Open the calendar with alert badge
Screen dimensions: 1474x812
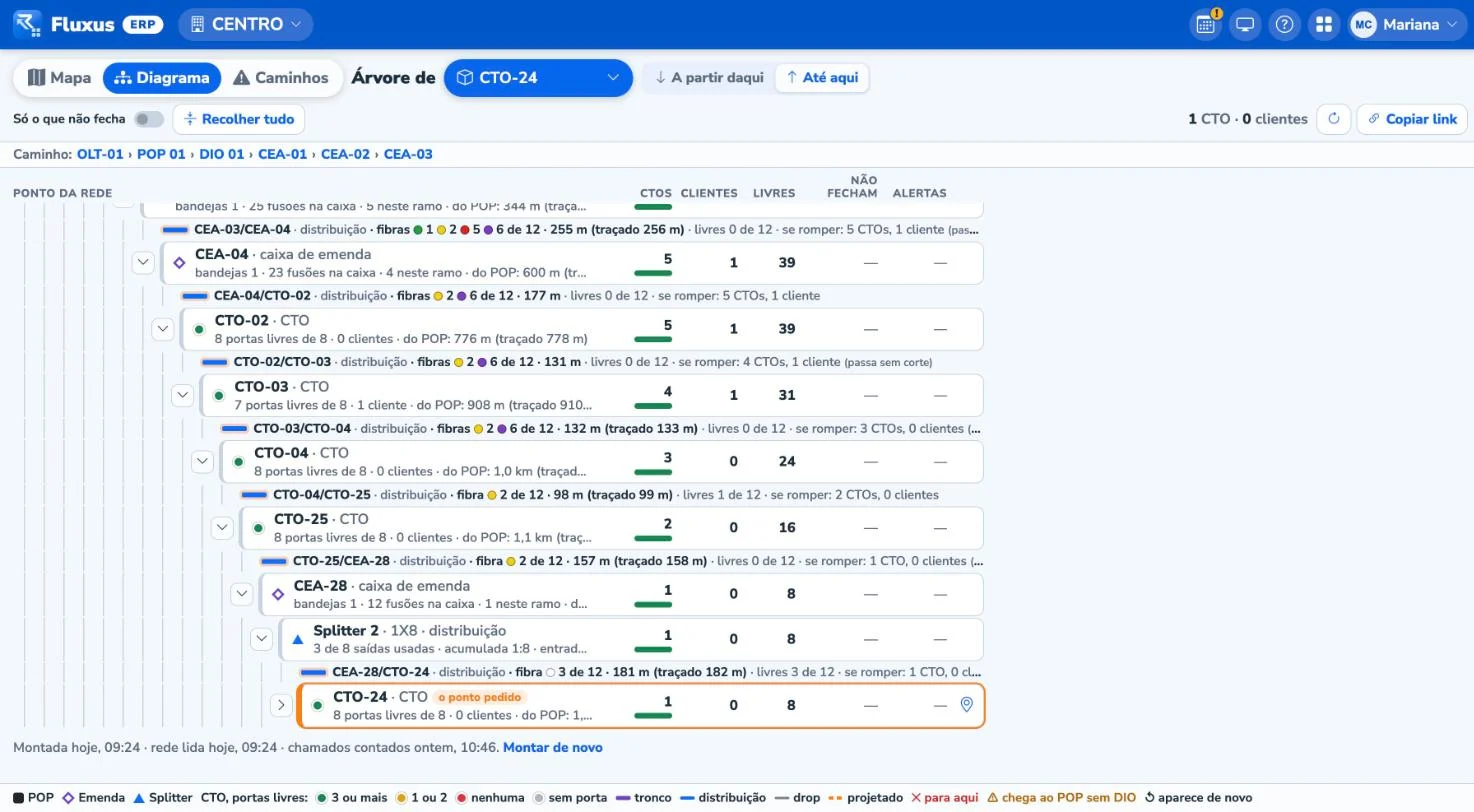tap(1206, 24)
